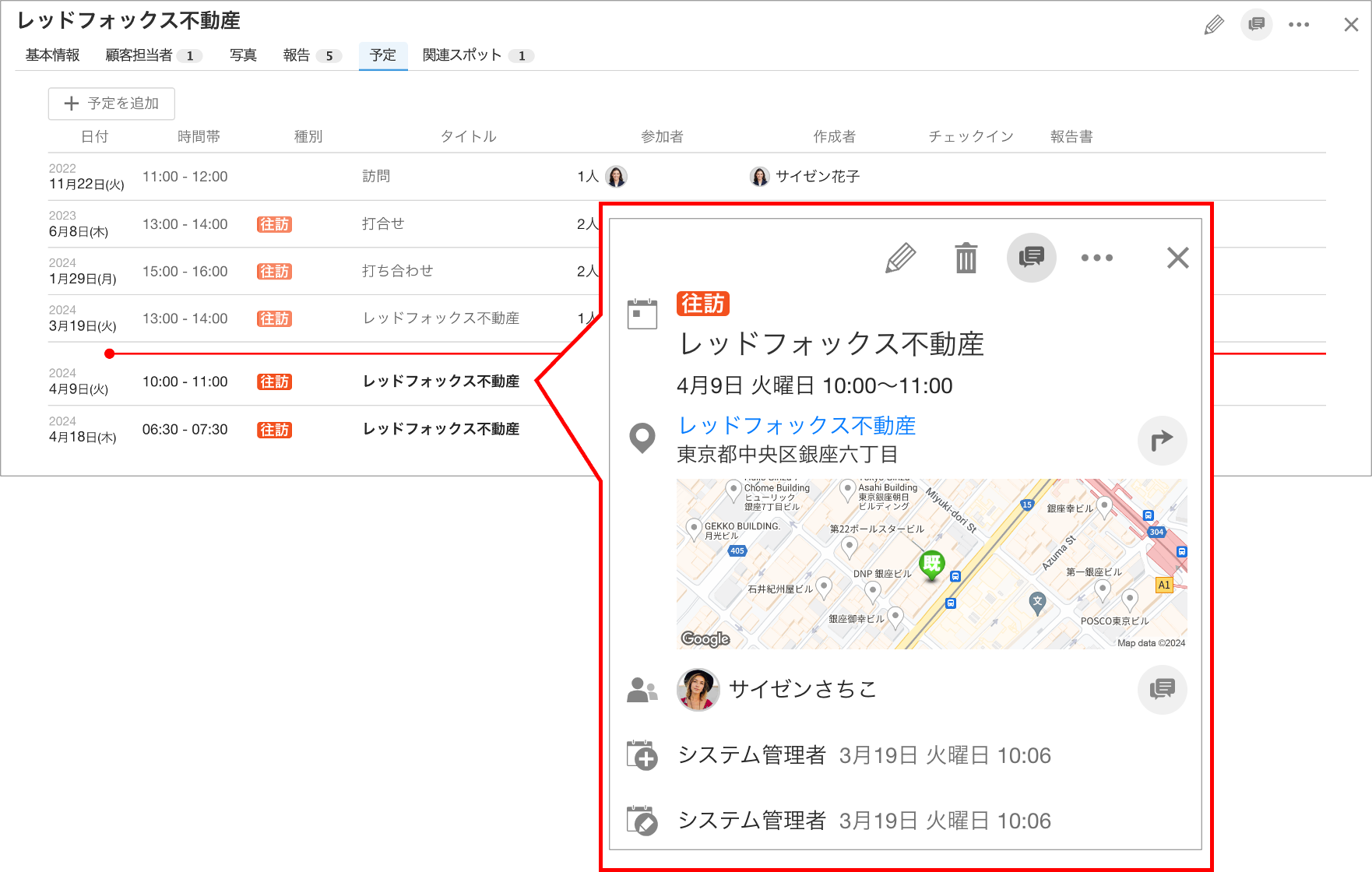Click chat icon next to サイゼンさちこ
Viewport: 1372px width, 872px height.
click(1163, 689)
